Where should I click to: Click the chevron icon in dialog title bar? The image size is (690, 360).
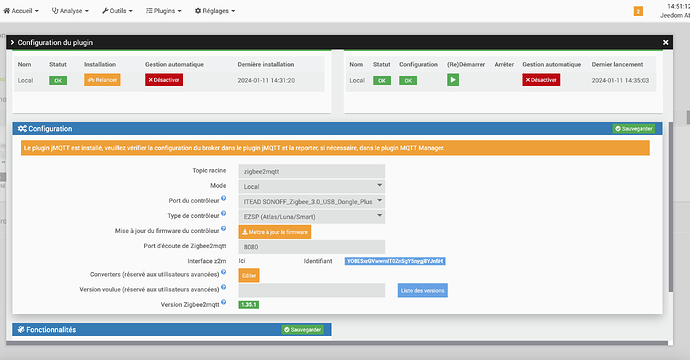pyautogui.click(x=12, y=42)
